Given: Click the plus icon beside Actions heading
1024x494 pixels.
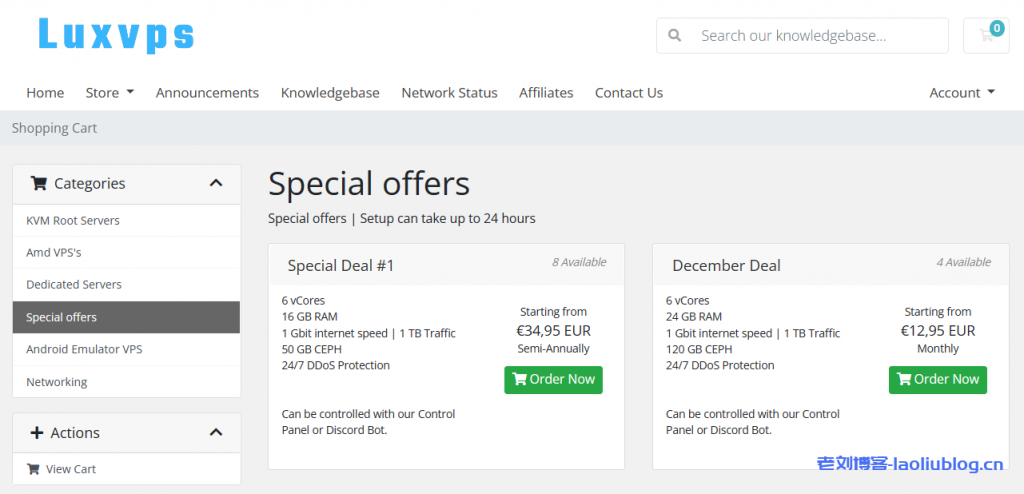Looking at the screenshot, I should 37,433.
